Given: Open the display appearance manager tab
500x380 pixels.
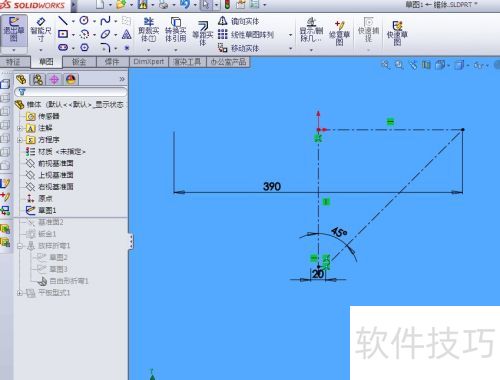Looking at the screenshot, I should pos(71,79).
